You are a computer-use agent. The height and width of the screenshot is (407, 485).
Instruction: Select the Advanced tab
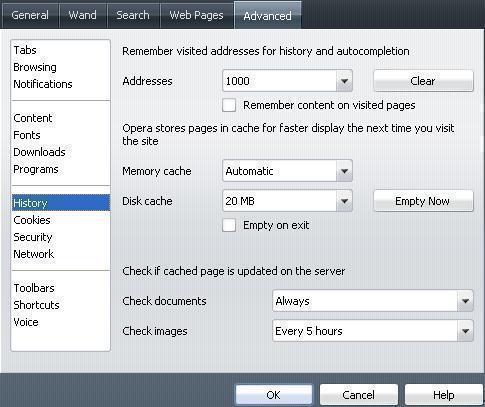[x=268, y=15]
